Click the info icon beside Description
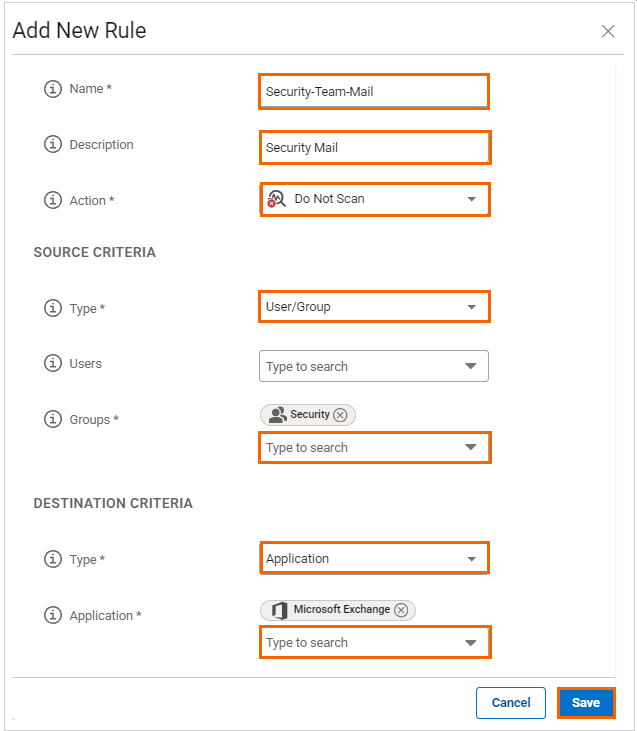637x731 pixels. 53,145
